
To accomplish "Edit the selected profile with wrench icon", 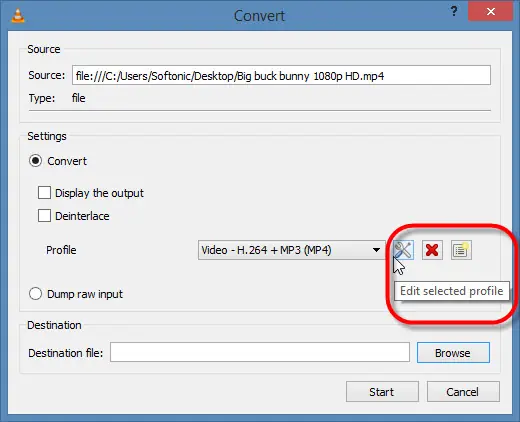I will pos(403,250).
